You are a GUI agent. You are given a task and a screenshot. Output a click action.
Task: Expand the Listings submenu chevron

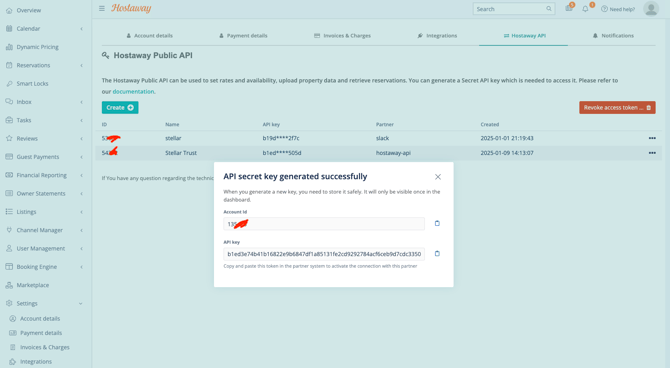(81, 212)
